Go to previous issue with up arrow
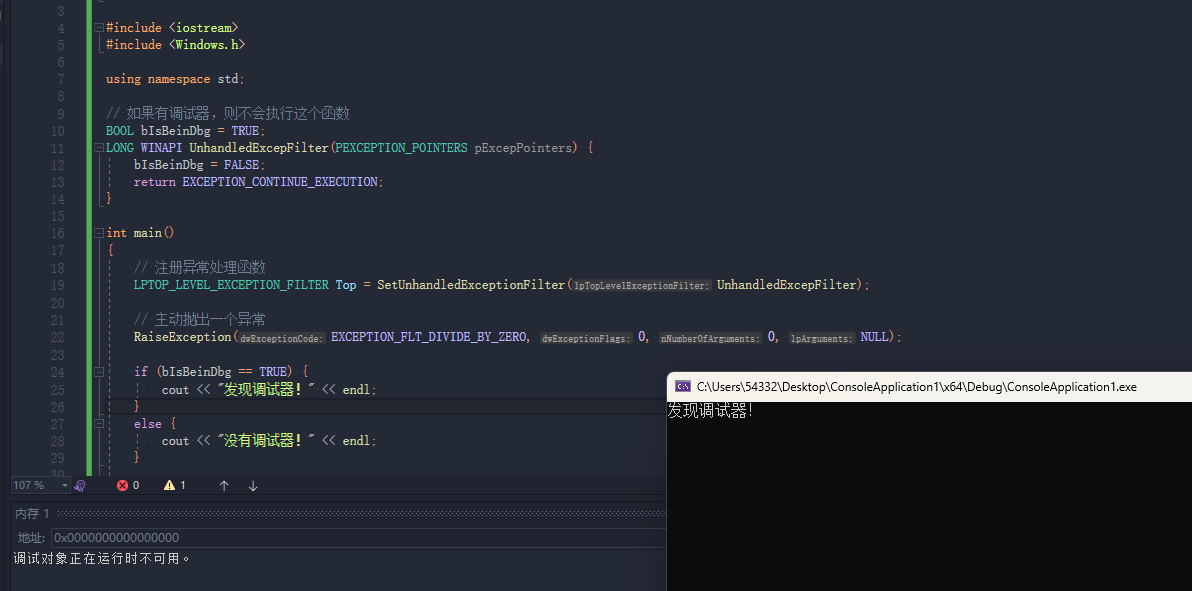 224,485
